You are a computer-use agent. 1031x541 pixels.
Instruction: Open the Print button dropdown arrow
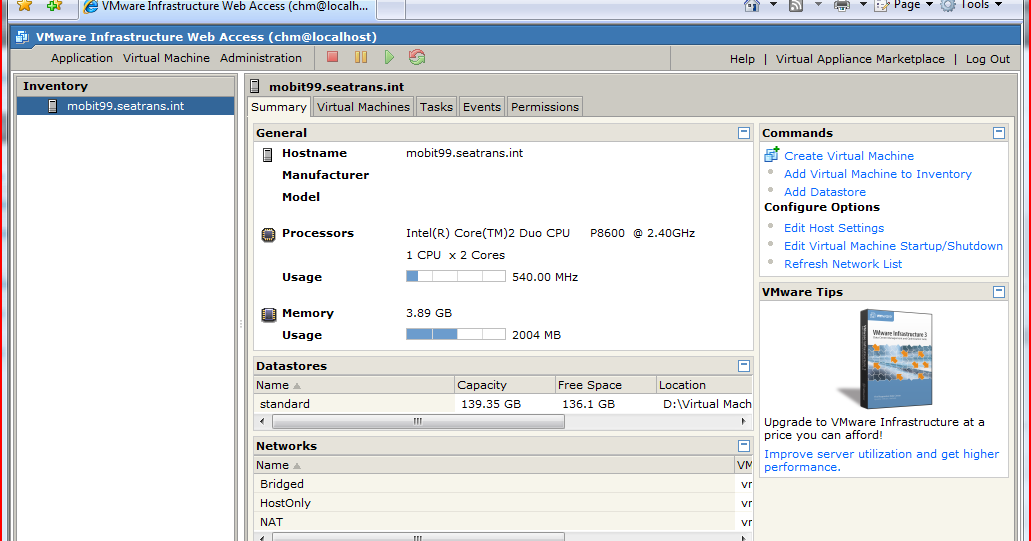pyautogui.click(x=863, y=5)
